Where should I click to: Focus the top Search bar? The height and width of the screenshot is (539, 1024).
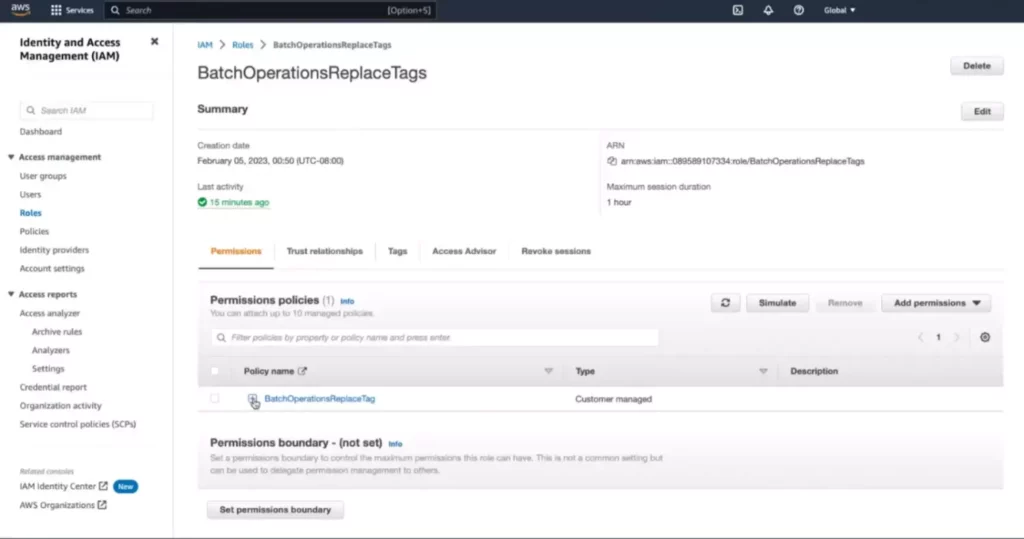point(271,10)
